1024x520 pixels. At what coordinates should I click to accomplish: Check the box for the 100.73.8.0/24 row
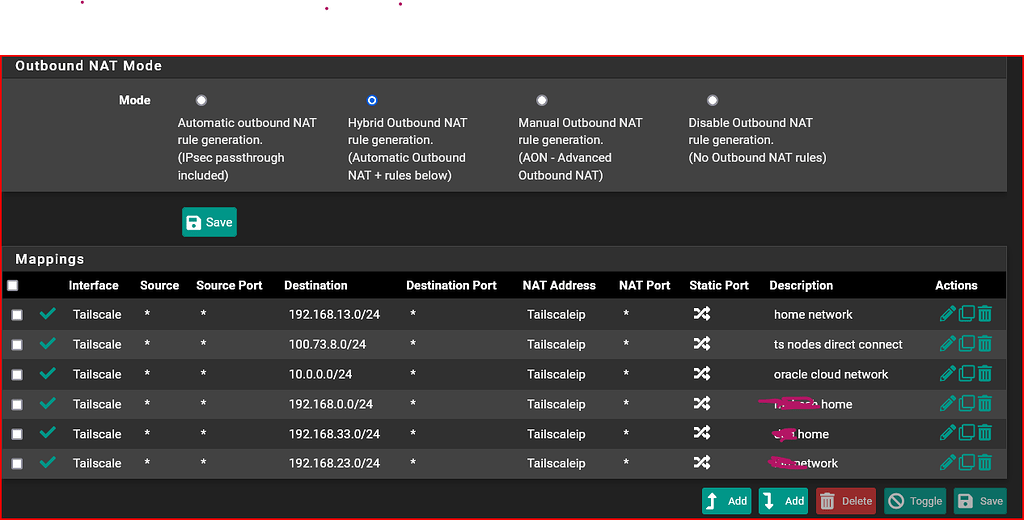tap(17, 345)
